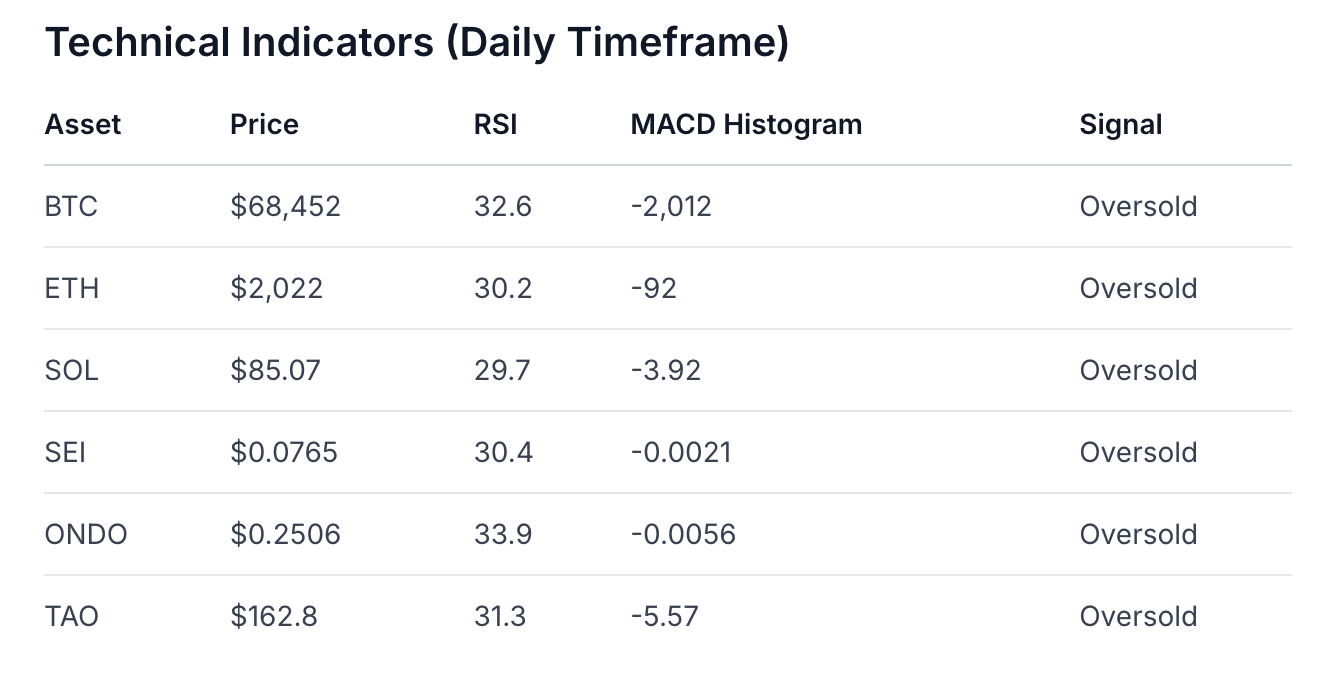Screen dimensions: 1344x694
Task: Click the SOL RSI value 29.7
Action: (x=502, y=371)
